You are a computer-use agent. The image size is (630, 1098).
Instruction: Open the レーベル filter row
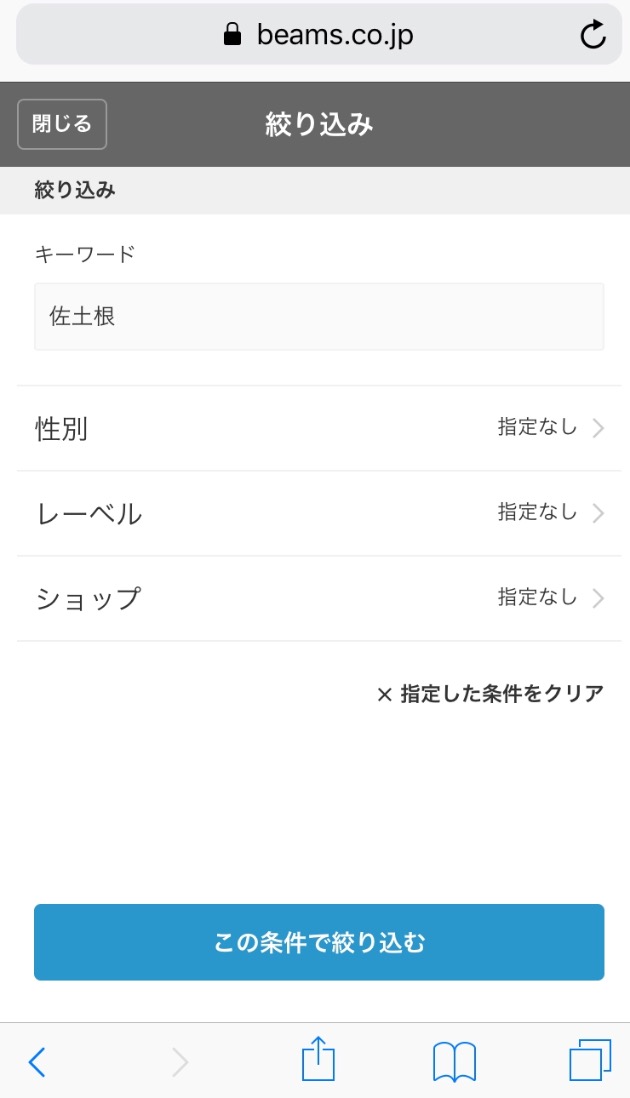(x=300, y=514)
